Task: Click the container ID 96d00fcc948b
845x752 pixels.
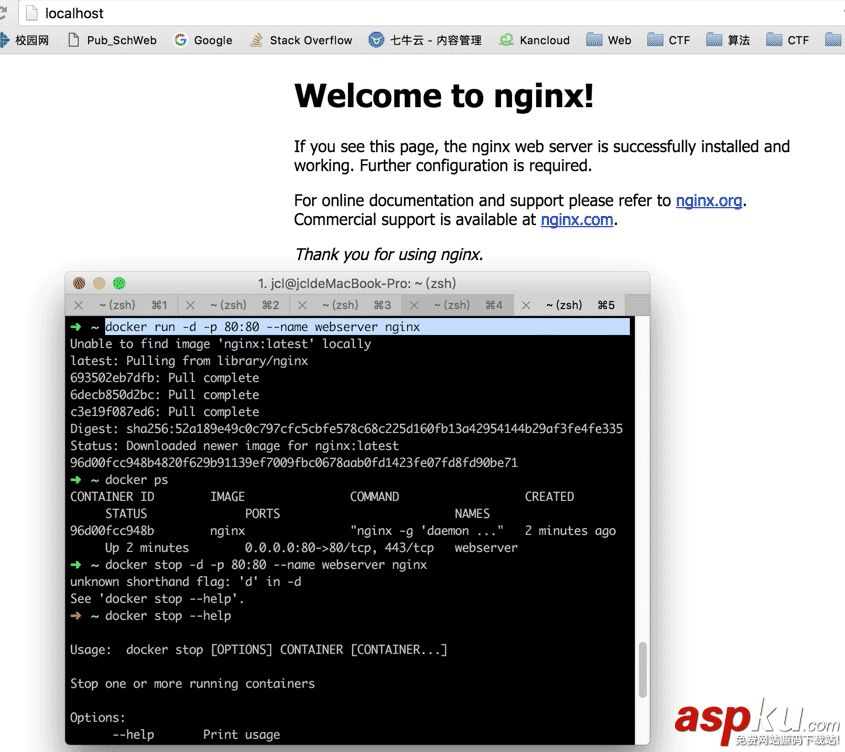Action: click(x=112, y=530)
